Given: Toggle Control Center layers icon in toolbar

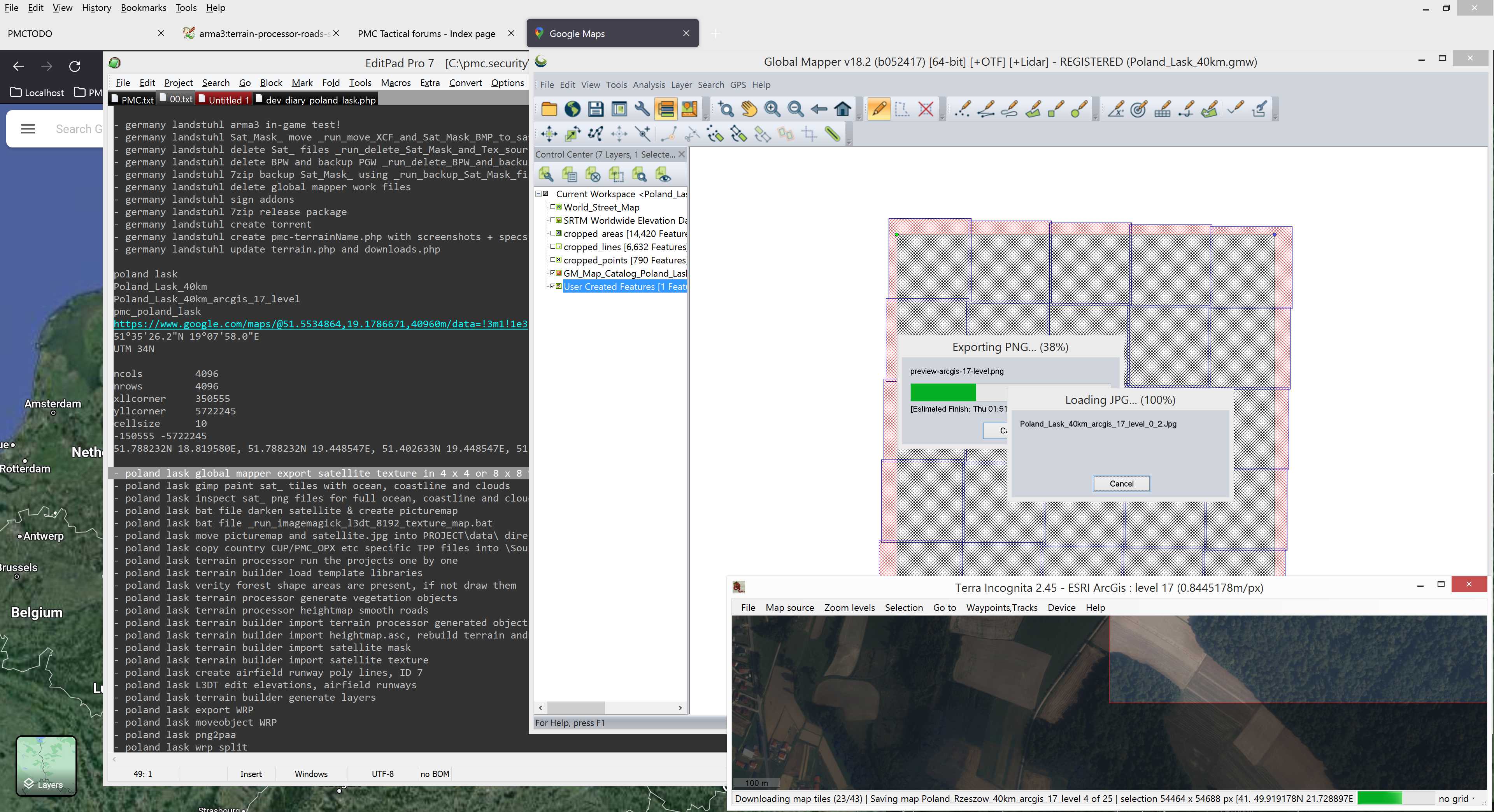Looking at the screenshot, I should click(x=666, y=109).
